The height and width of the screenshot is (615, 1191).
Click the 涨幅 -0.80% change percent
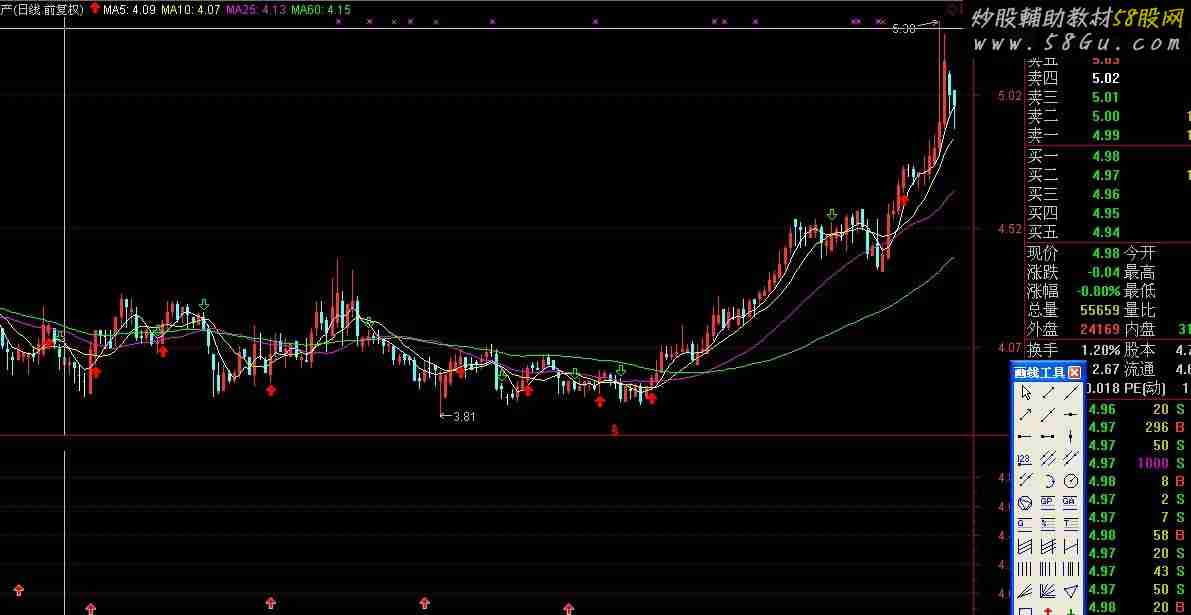(1098, 292)
